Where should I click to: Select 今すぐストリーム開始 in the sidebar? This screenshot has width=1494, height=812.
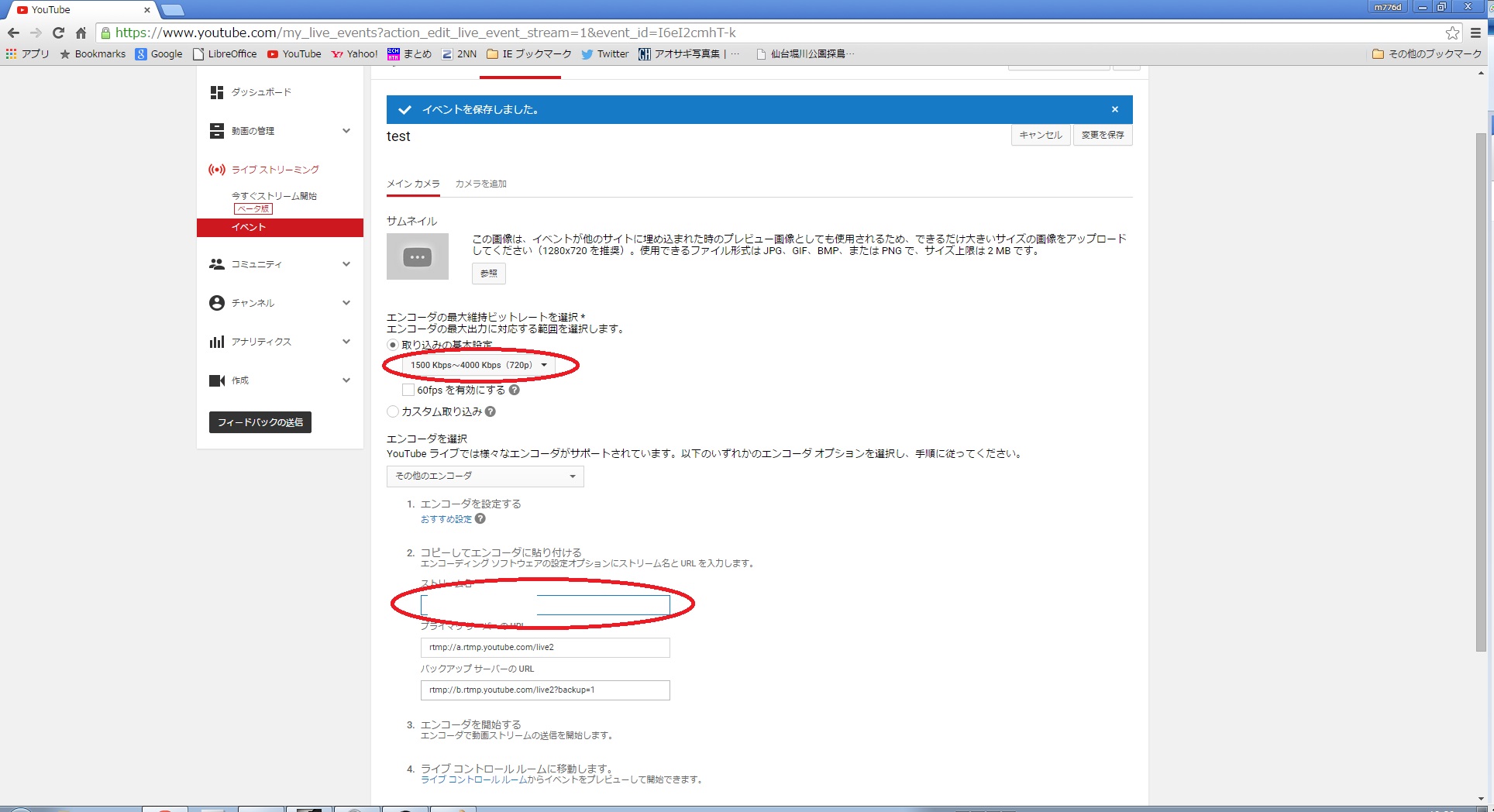tap(274, 196)
